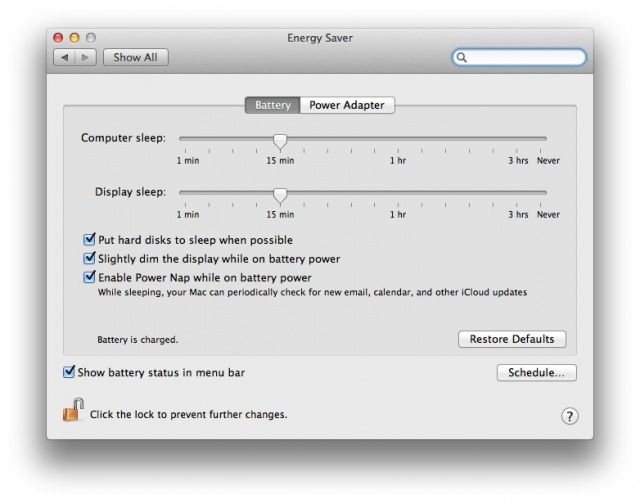This screenshot has width=640, height=504.
Task: Click the Computer sleep slider thumb
Action: point(280,140)
